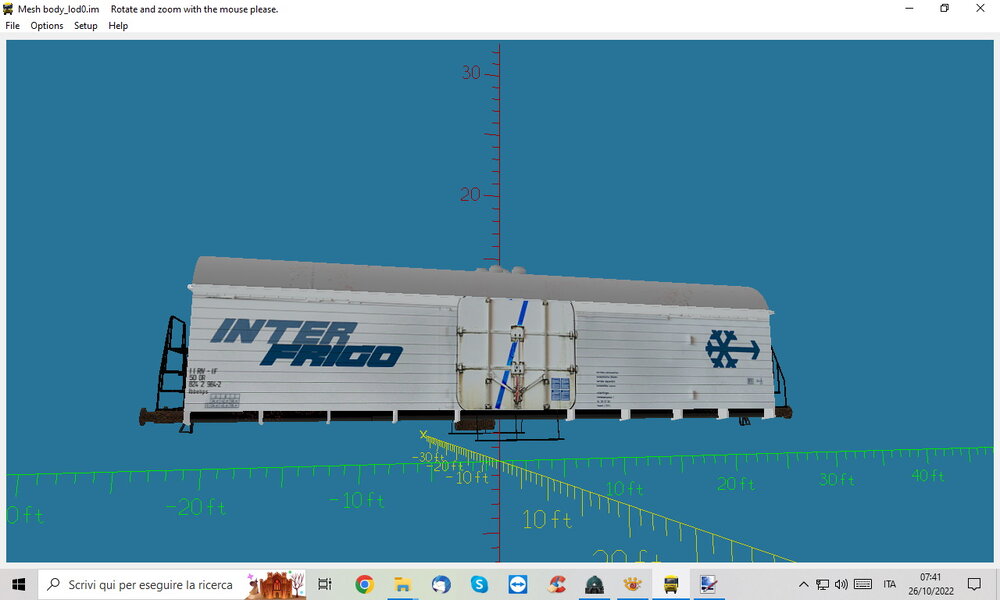Image resolution: width=1000 pixels, height=600 pixels.
Task: Click the taskbar search box
Action: click(172, 584)
